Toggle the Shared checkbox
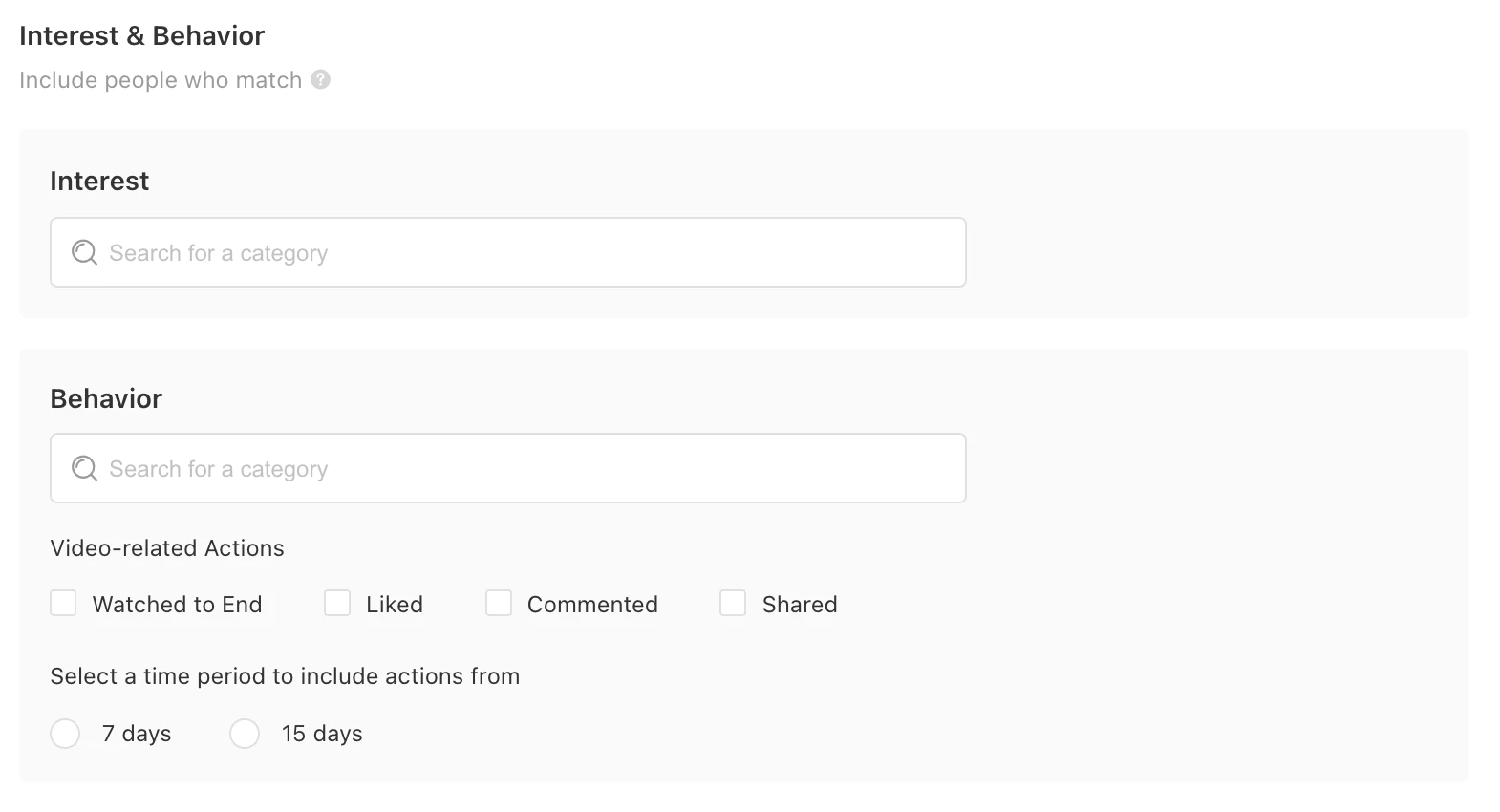 point(733,604)
